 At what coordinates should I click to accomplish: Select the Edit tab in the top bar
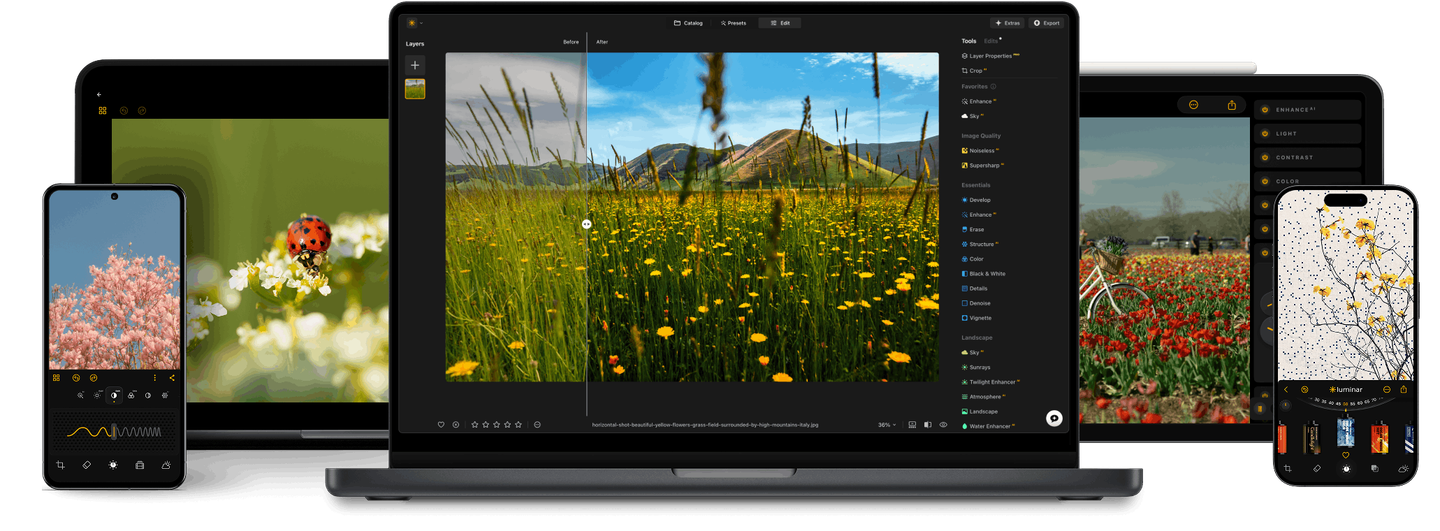(780, 23)
